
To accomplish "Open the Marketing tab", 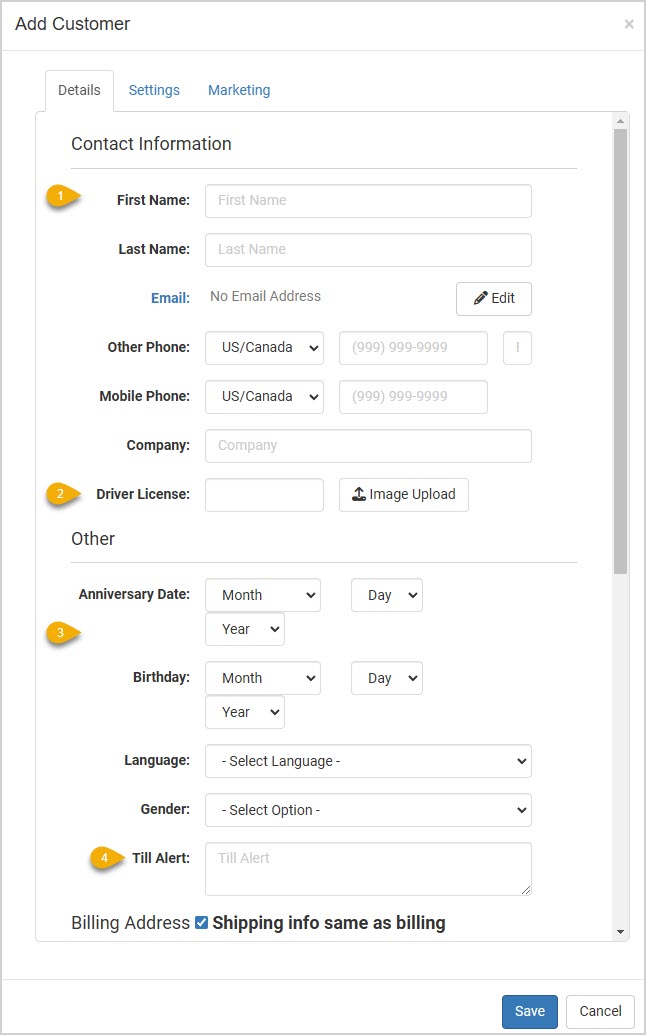I will [239, 90].
